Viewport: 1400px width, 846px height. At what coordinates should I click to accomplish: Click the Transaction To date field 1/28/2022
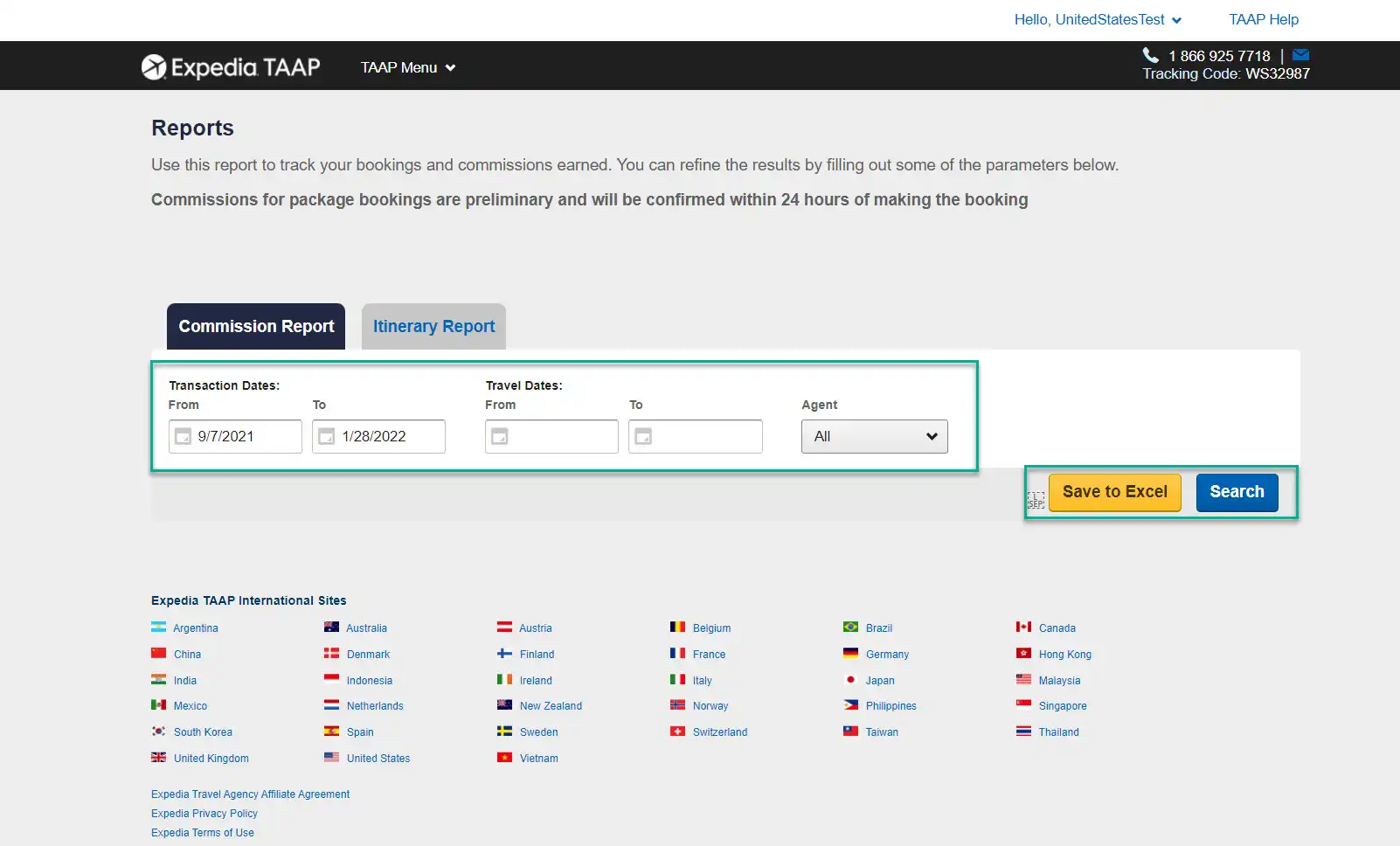click(378, 436)
